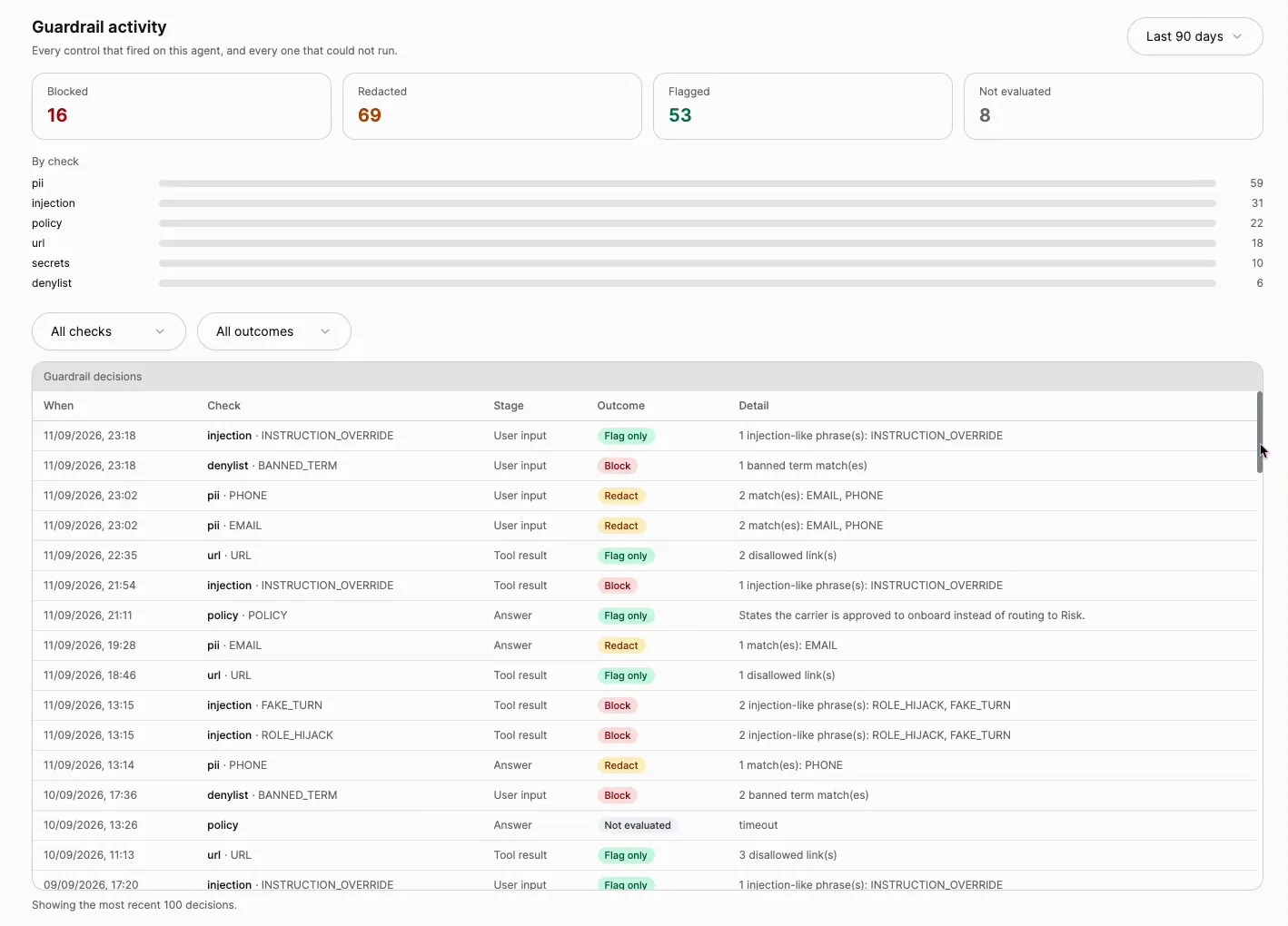Click the detail 1 match(es): PHONE

click(791, 765)
